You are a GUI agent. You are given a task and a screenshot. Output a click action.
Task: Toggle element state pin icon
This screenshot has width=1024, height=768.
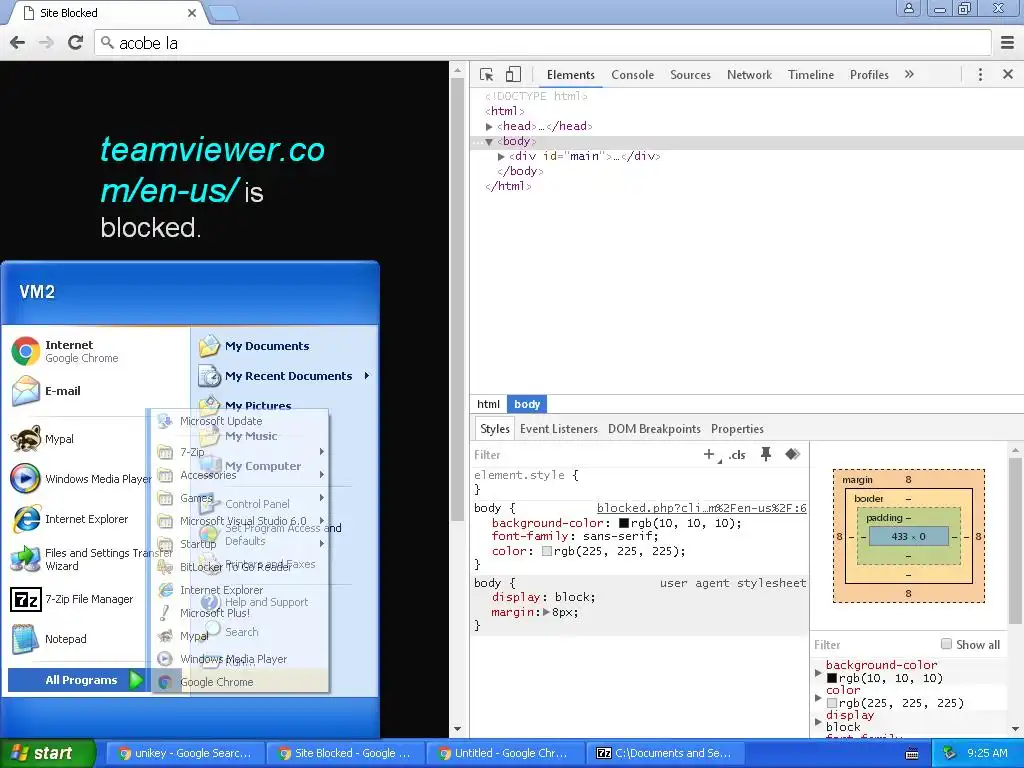(x=765, y=455)
